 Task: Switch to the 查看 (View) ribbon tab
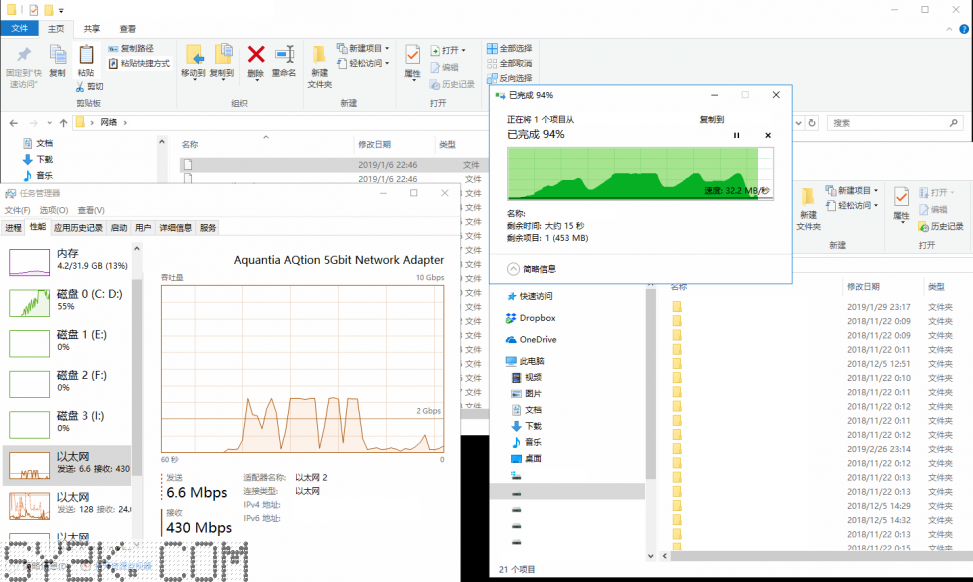click(128, 29)
